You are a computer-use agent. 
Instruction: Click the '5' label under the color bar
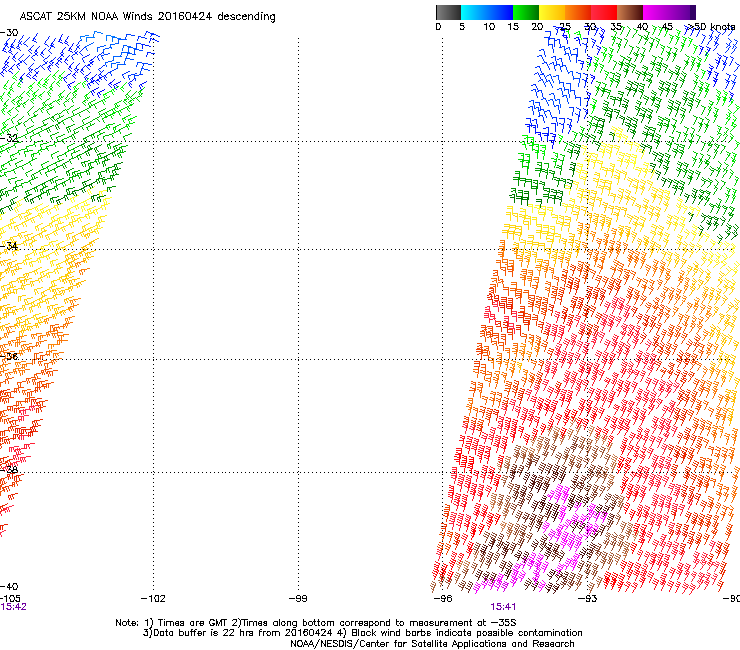[x=462, y=27]
